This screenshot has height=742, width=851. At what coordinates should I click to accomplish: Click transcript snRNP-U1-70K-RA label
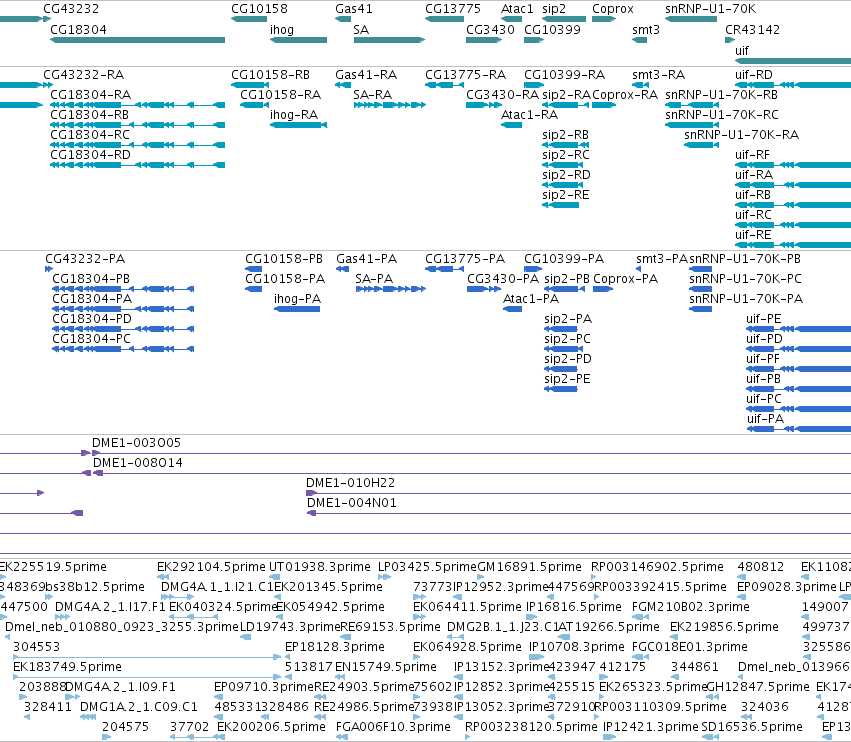[x=741, y=135]
